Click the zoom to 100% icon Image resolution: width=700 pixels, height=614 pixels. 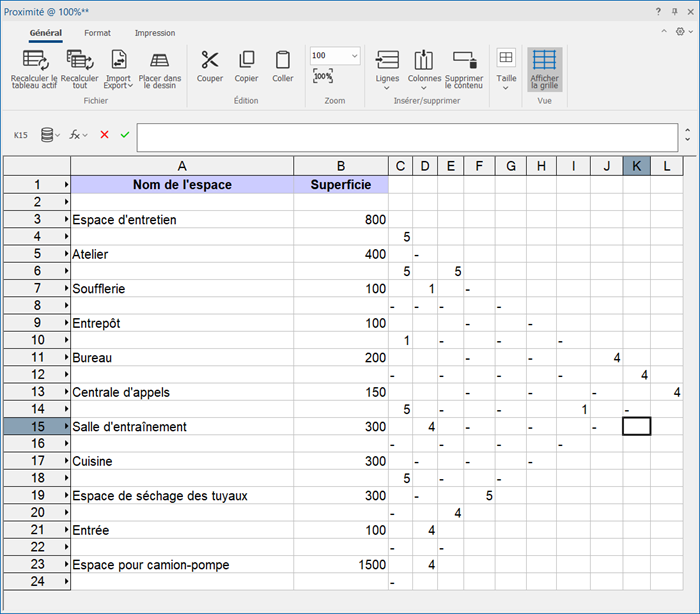[323, 77]
